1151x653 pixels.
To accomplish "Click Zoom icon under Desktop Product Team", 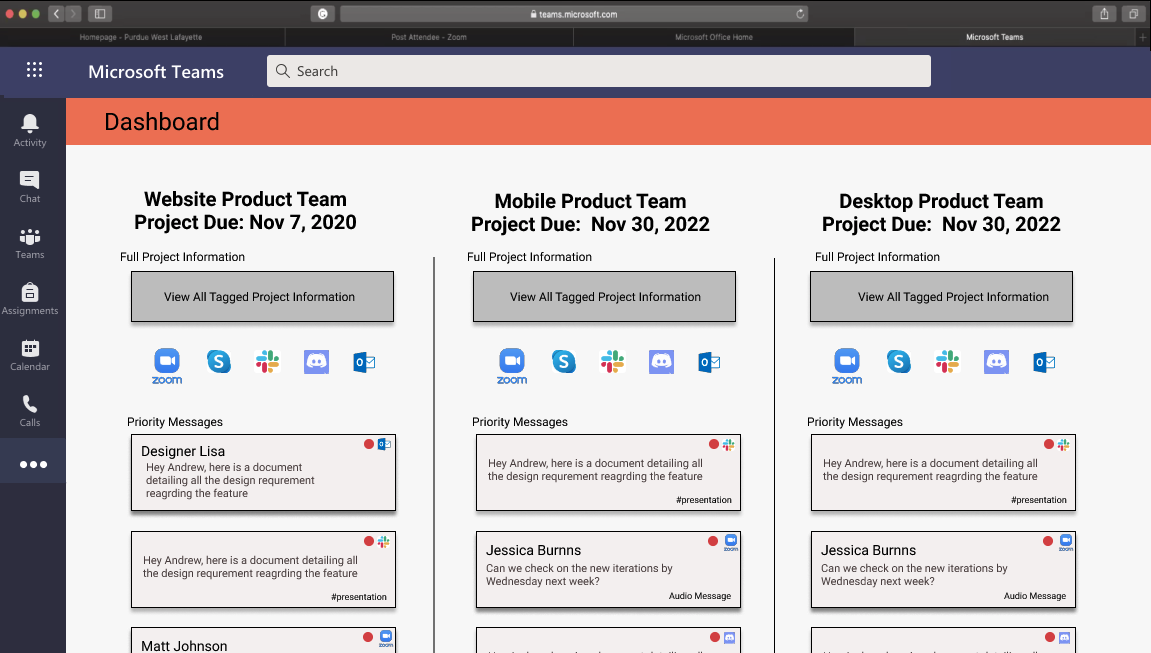I will point(846,366).
